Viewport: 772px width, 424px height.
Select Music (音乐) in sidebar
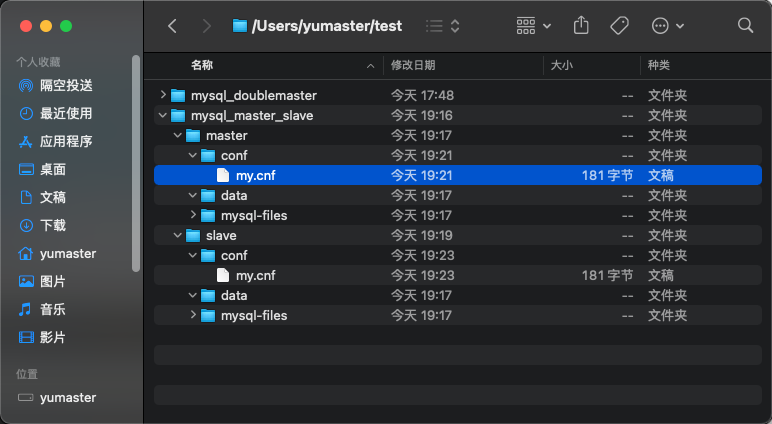[x=53, y=310]
